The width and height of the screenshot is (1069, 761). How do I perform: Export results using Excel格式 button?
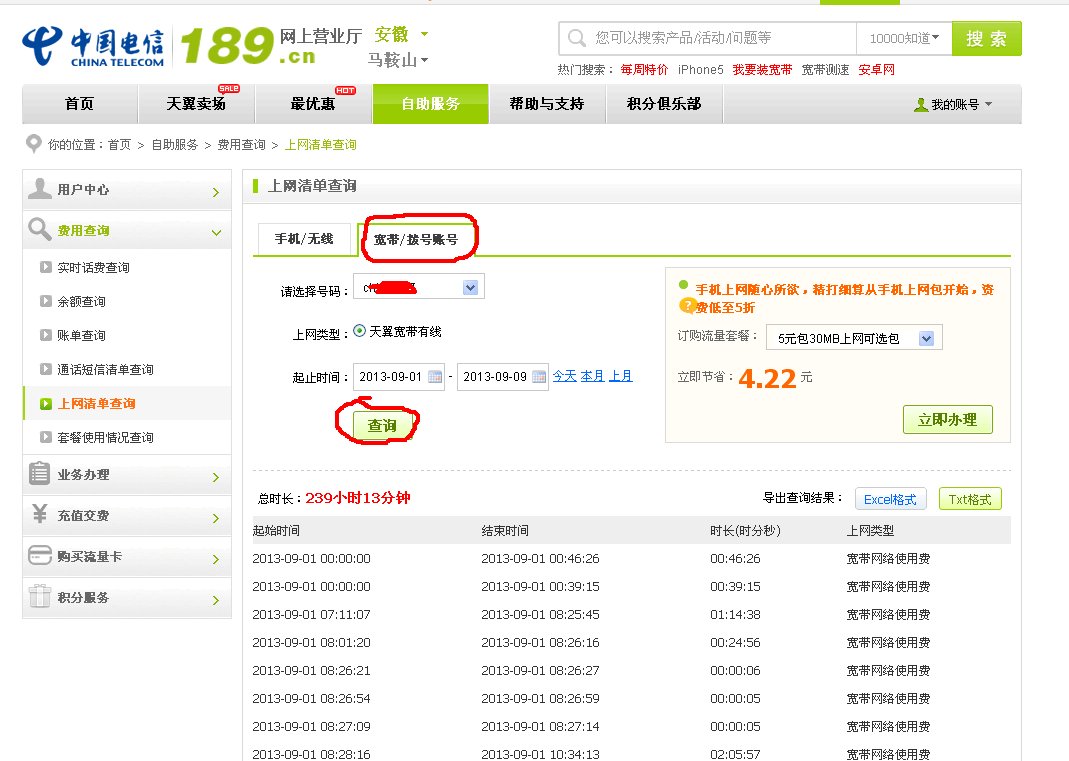click(890, 499)
